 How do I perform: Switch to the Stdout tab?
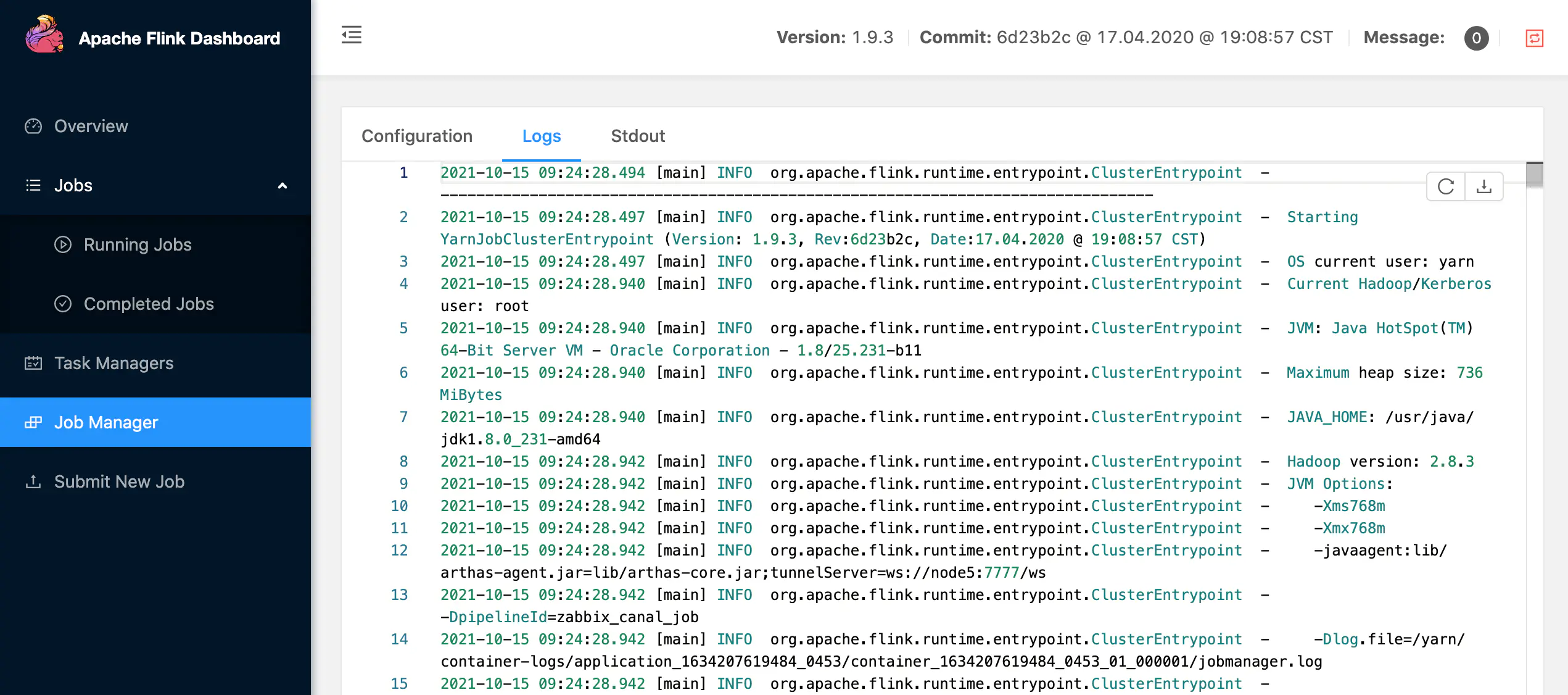tap(638, 136)
